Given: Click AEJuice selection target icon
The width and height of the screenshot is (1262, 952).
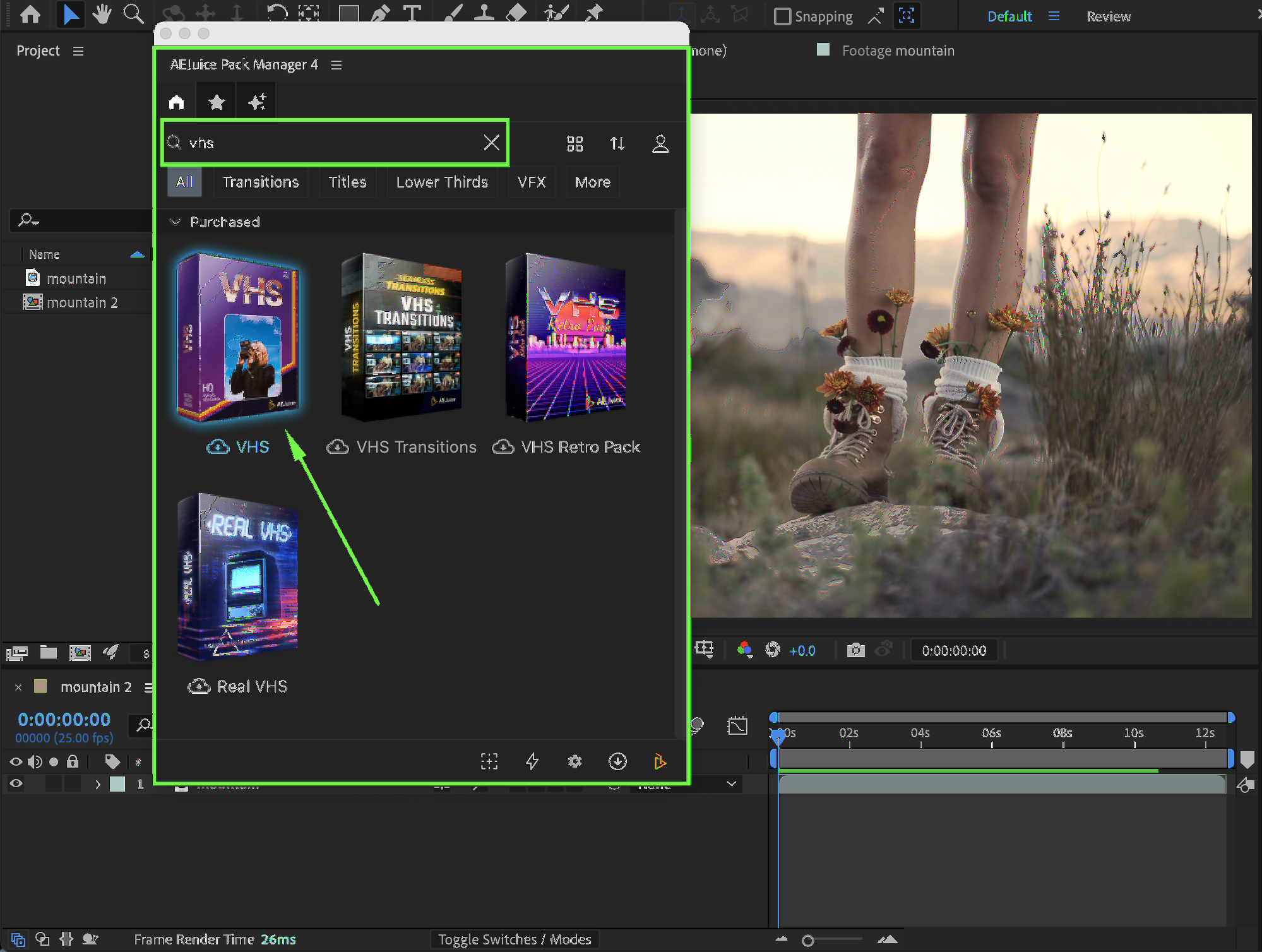Looking at the screenshot, I should coord(489,762).
